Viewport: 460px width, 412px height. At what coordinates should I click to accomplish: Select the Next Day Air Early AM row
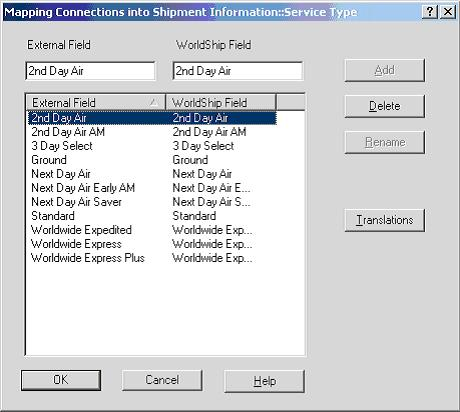pyautogui.click(x=152, y=188)
